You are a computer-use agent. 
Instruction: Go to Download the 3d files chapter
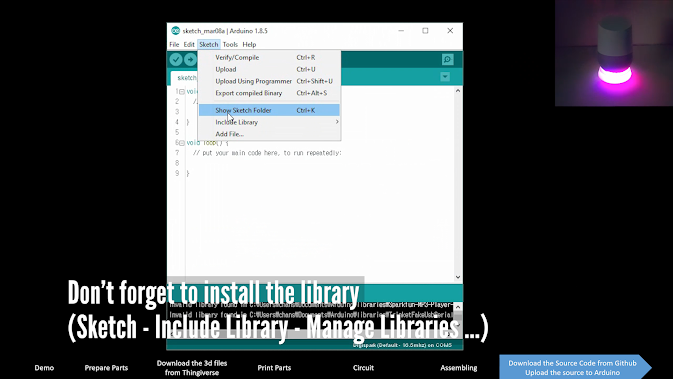(192, 368)
